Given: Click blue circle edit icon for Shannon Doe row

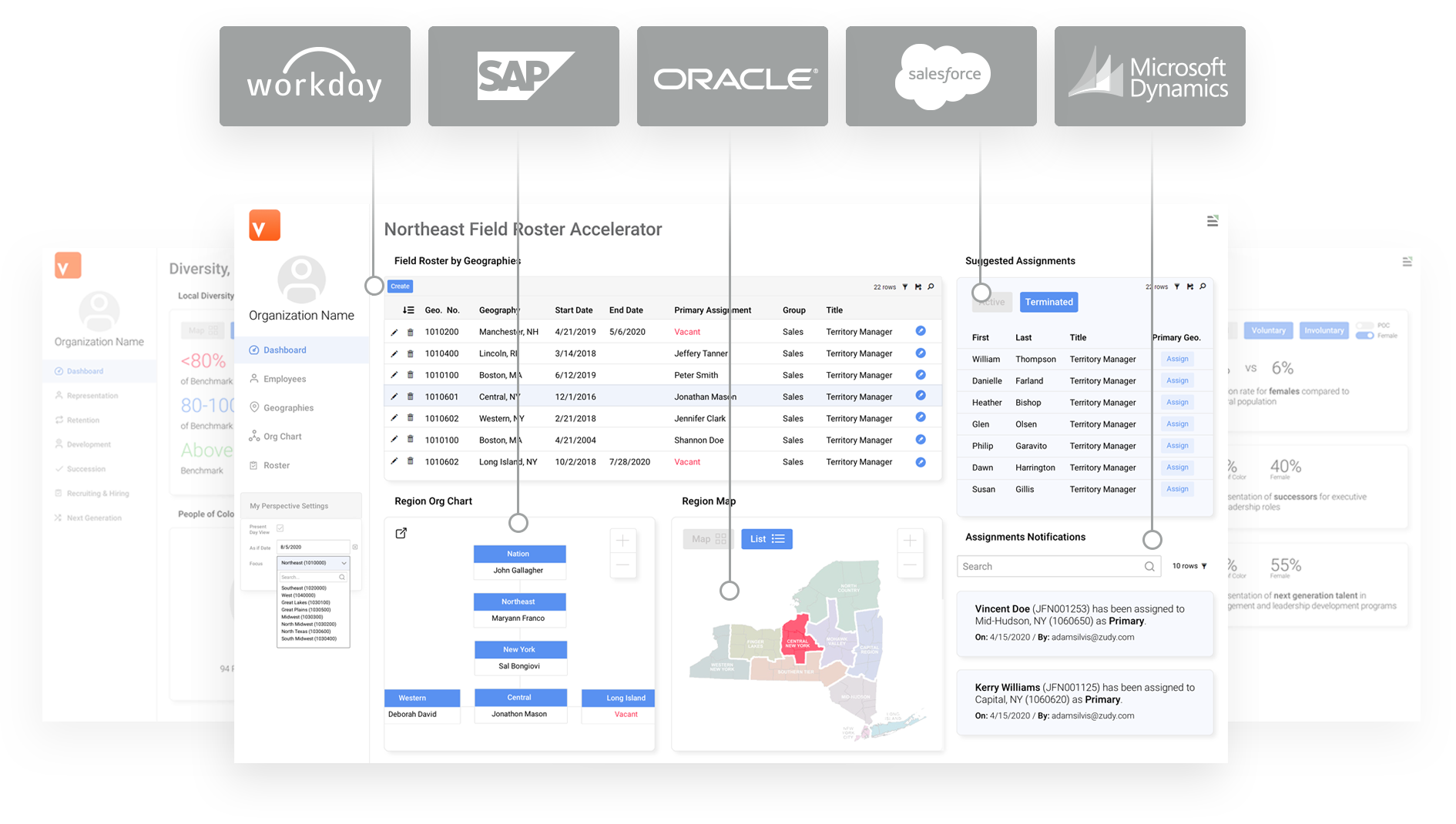Looking at the screenshot, I should coord(921,439).
